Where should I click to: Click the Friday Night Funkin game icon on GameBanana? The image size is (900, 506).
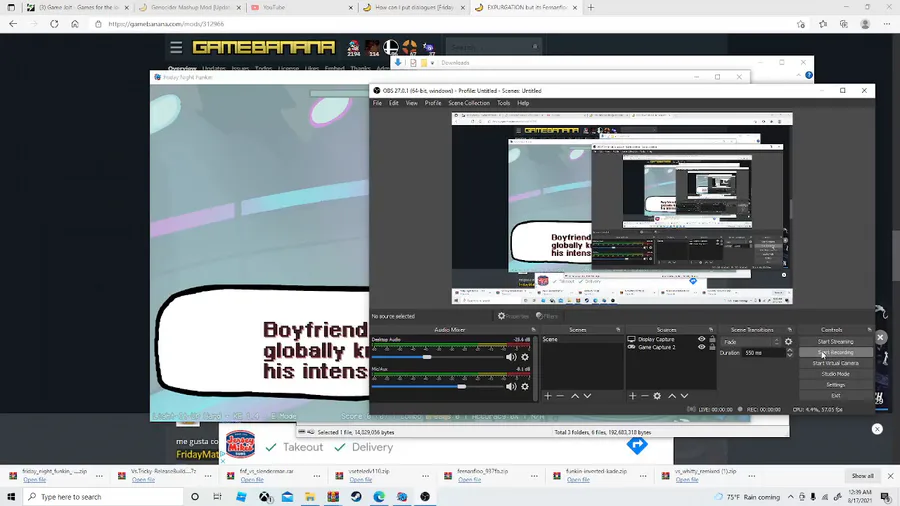tap(354, 48)
